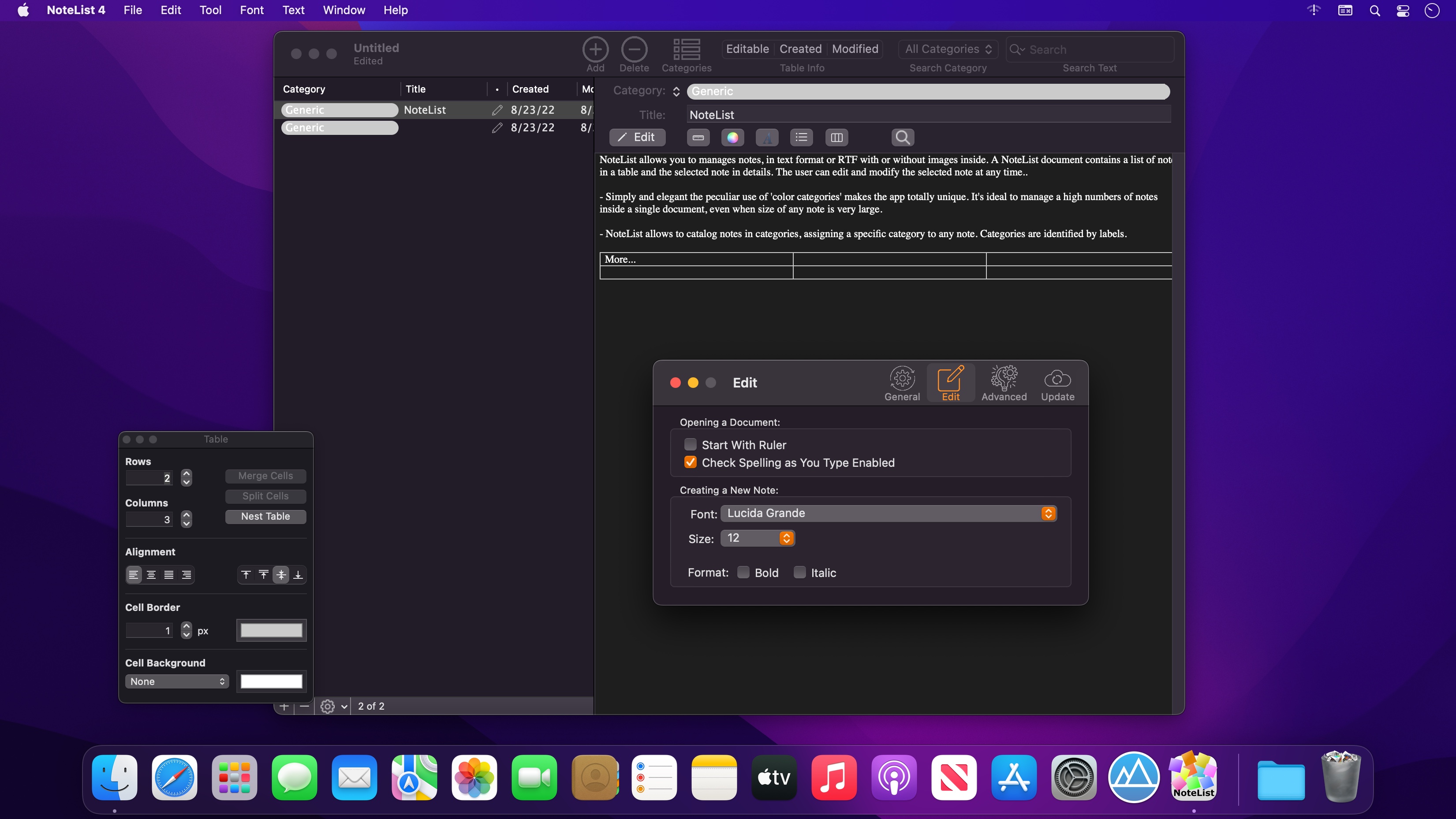
Task: Open the Category popup arrows in note detail
Action: (x=676, y=91)
